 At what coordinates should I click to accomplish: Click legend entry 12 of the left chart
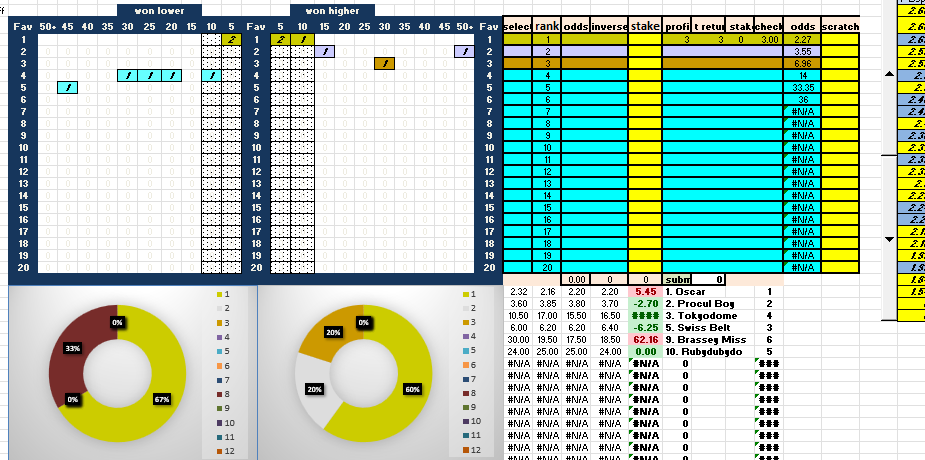pyautogui.click(x=226, y=450)
